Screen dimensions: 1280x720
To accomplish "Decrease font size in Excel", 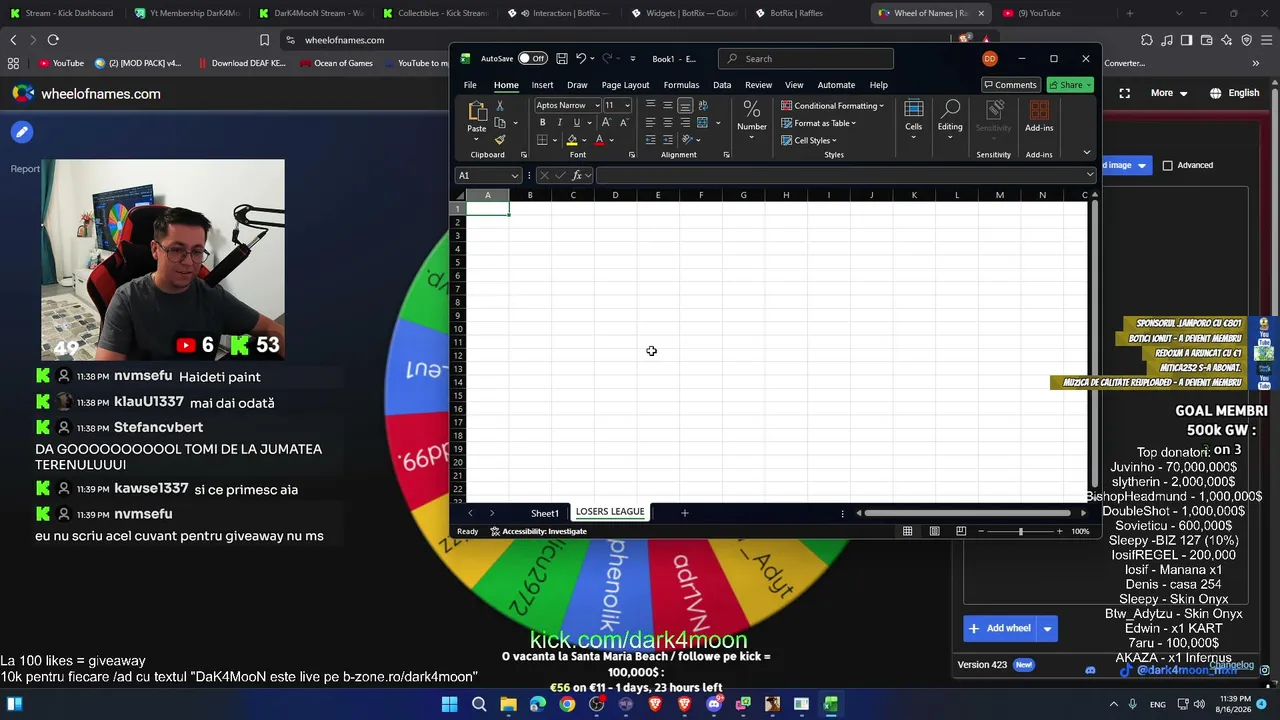I will 623,123.
